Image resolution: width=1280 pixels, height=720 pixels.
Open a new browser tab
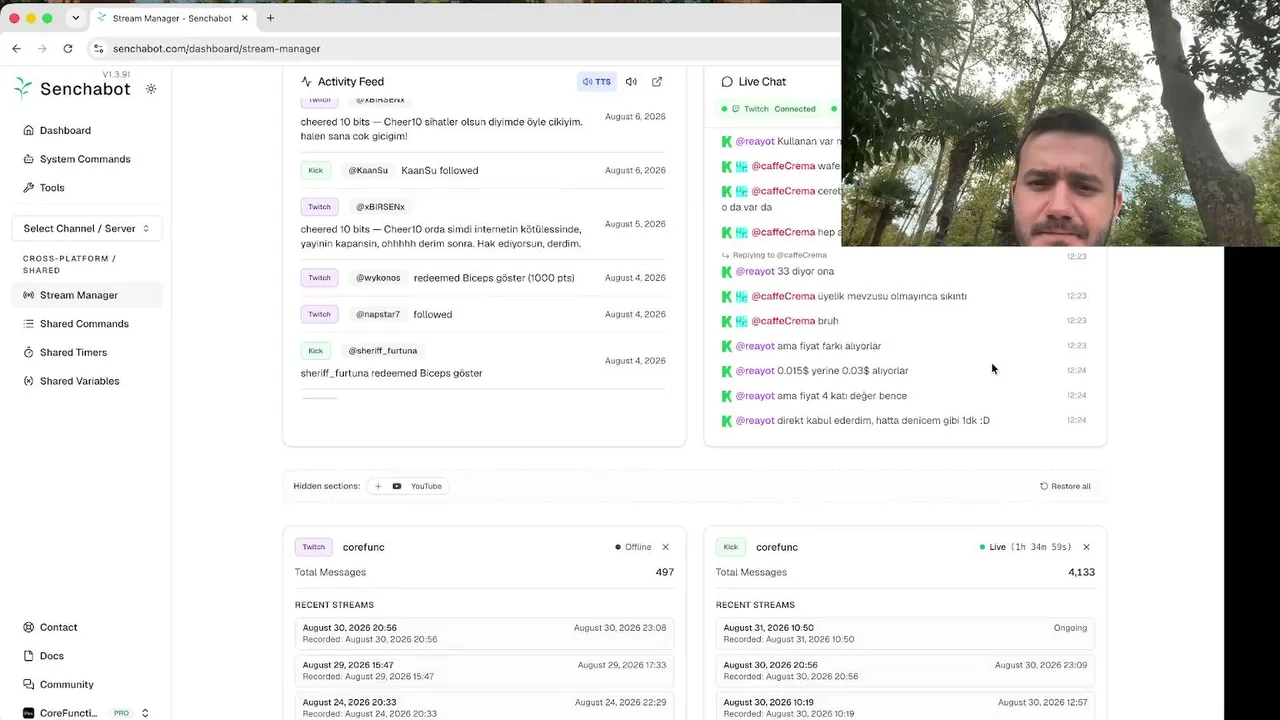(x=270, y=18)
